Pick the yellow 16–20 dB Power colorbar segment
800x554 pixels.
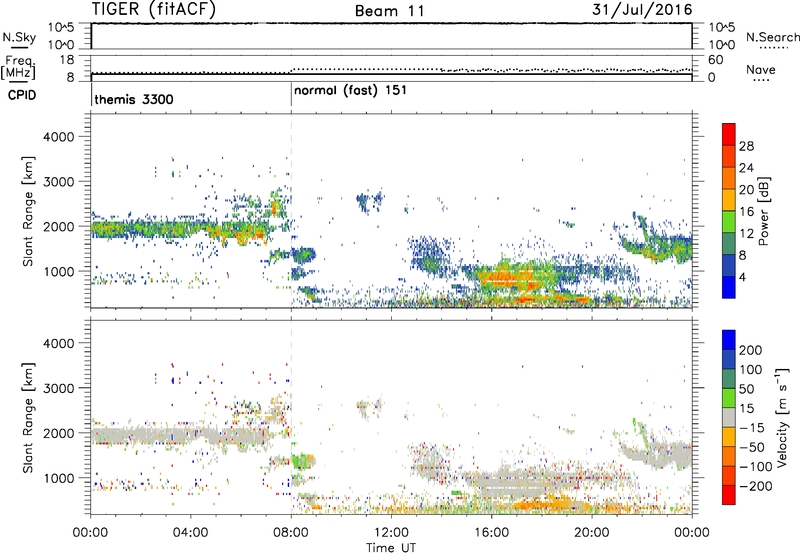(729, 200)
